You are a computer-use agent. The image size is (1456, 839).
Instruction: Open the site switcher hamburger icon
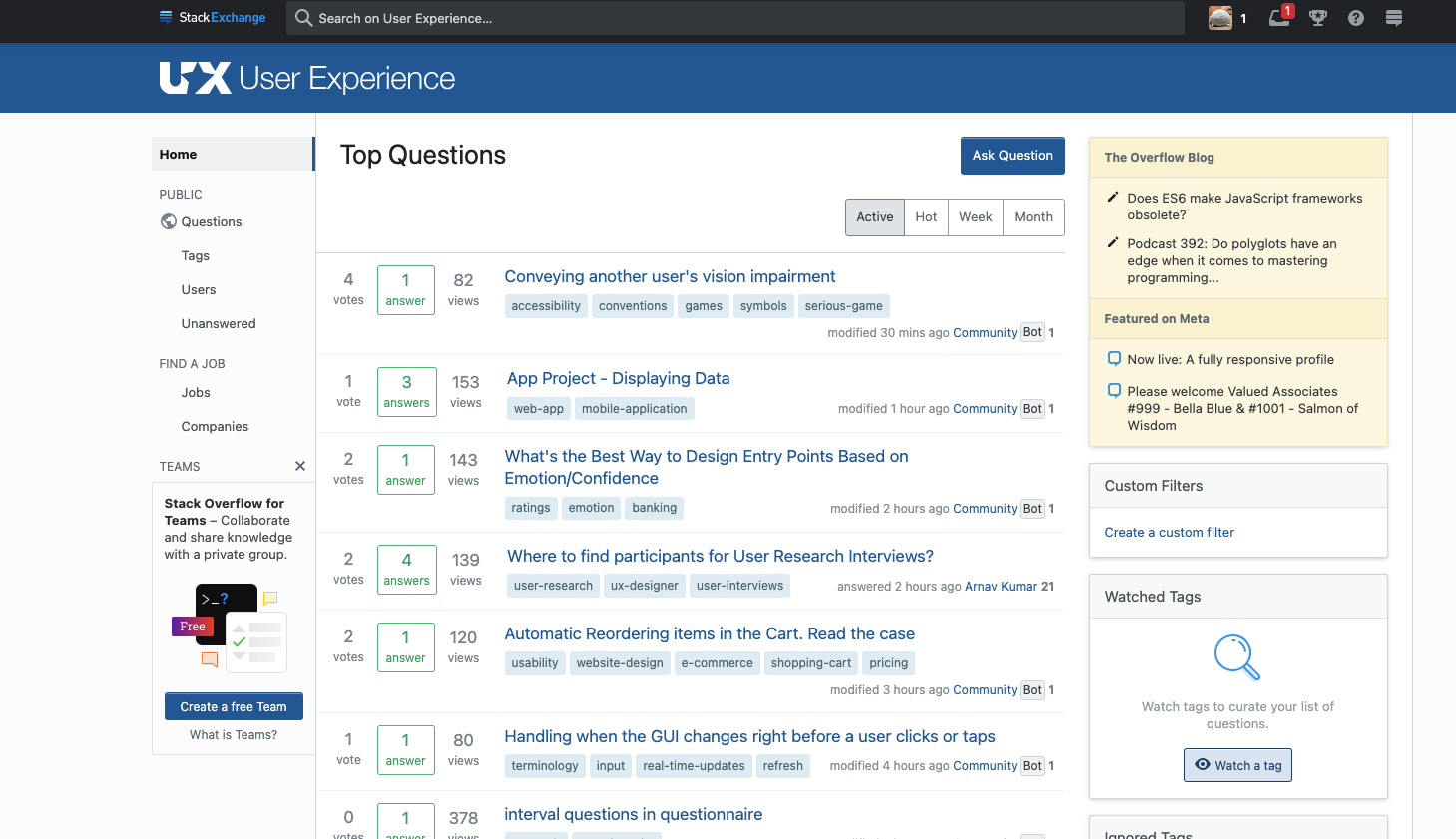pyautogui.click(x=1394, y=18)
